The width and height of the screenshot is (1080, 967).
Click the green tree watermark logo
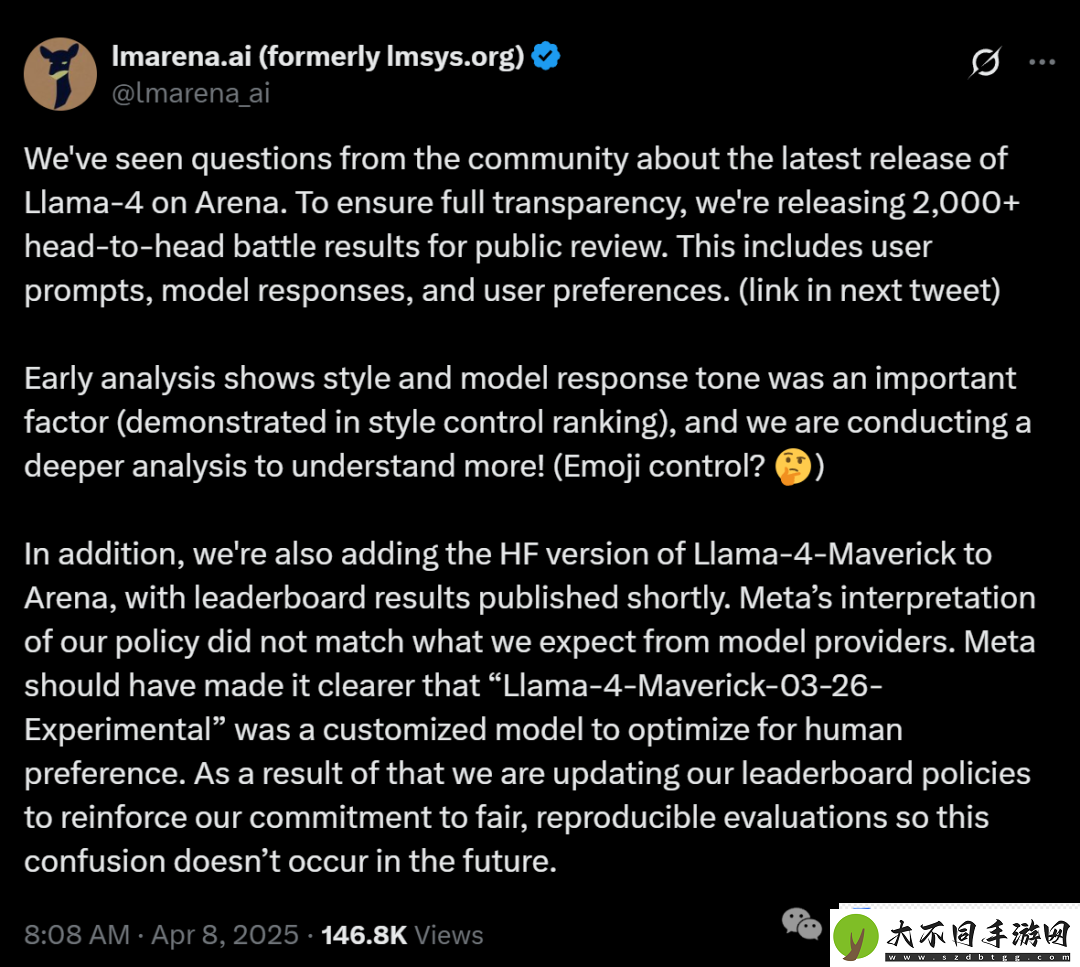[855, 937]
